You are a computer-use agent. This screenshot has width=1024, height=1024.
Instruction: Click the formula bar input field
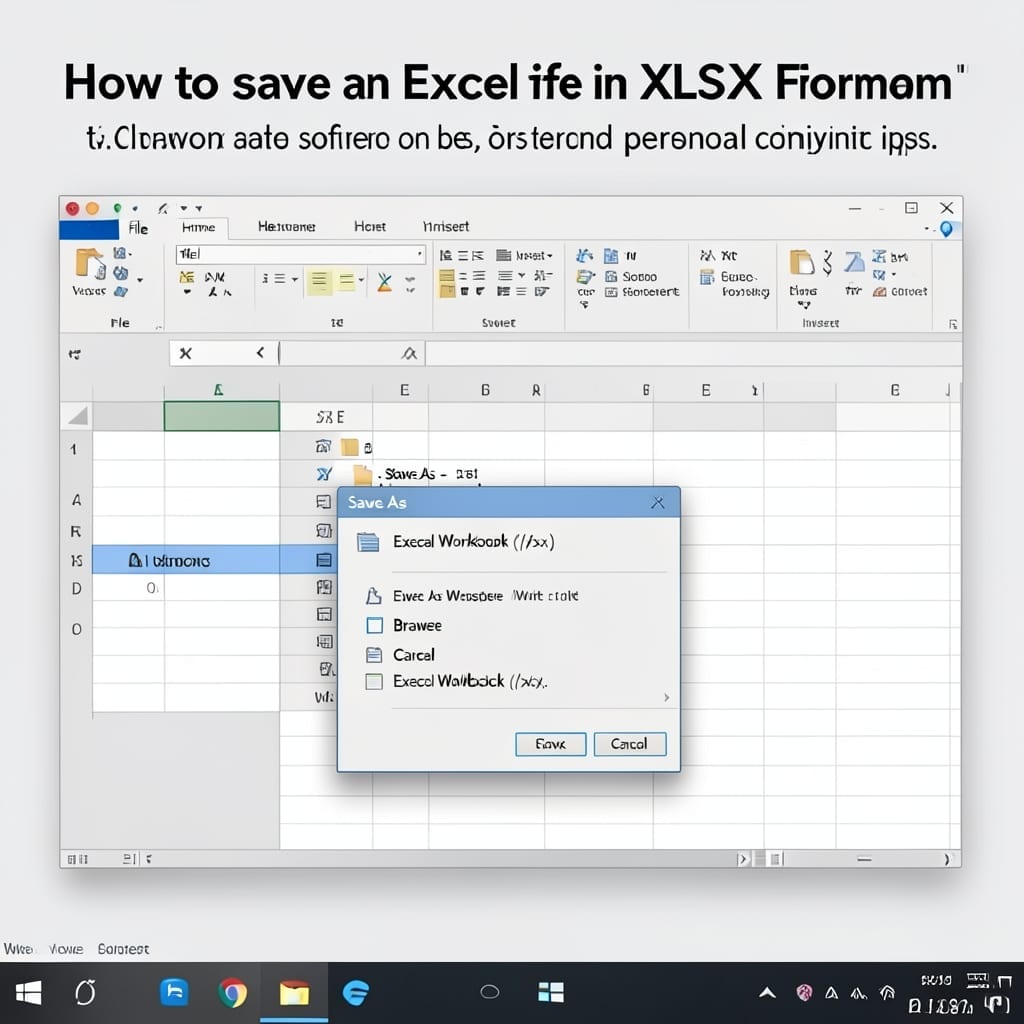coord(693,353)
